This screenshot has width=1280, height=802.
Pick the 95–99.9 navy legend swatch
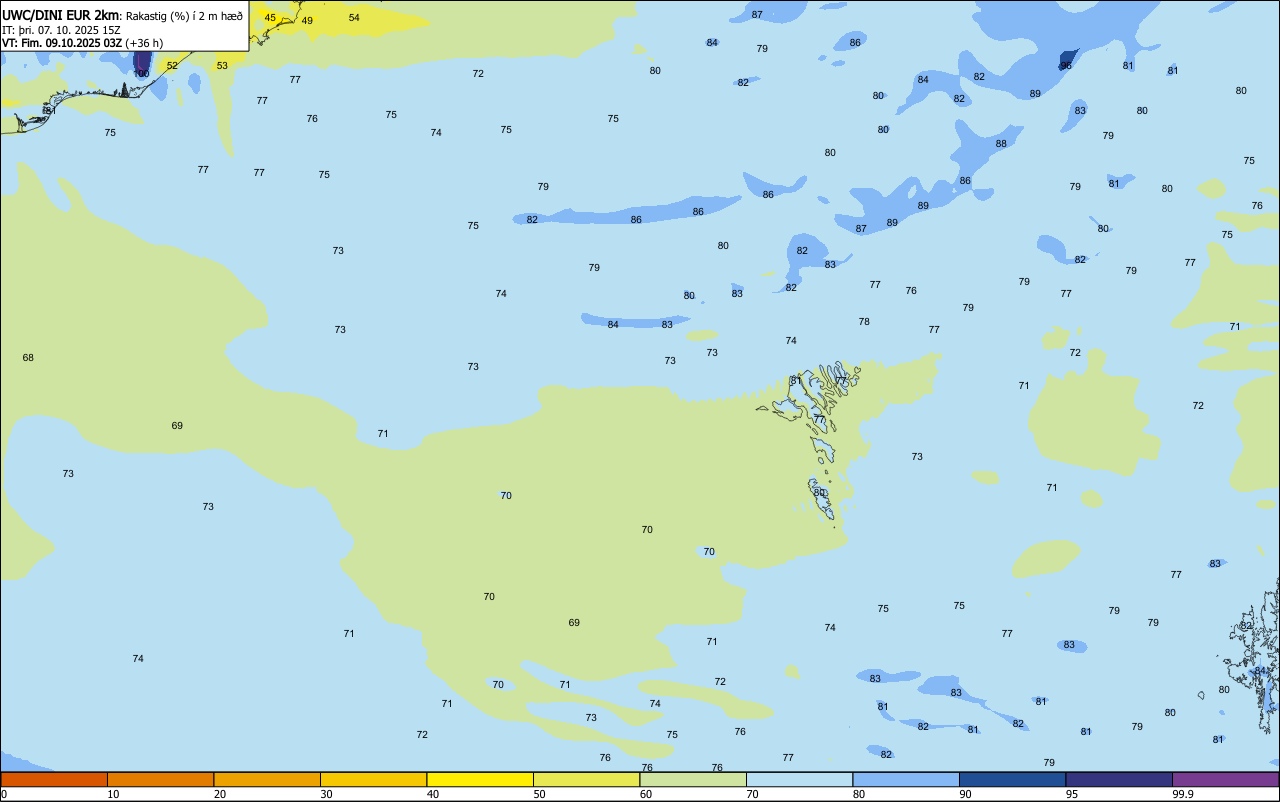point(1119,779)
